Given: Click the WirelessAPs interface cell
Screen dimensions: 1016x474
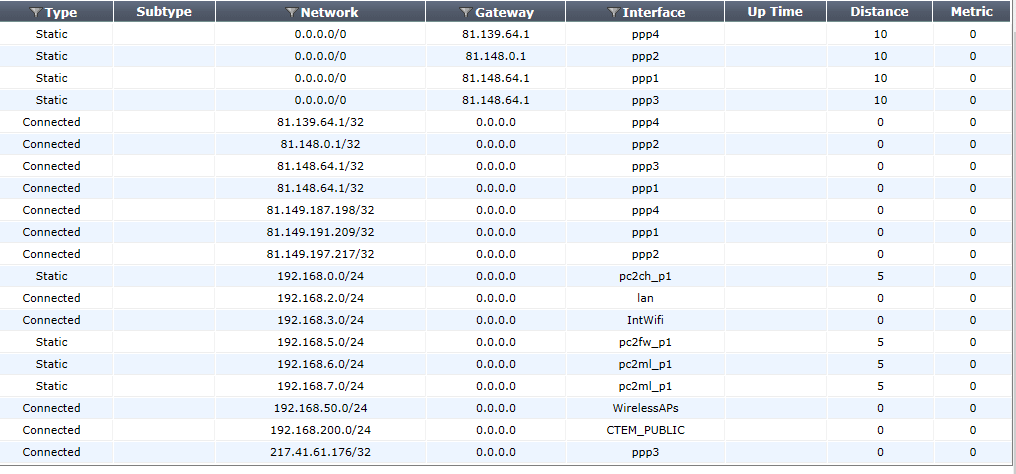Looking at the screenshot, I should pos(645,408).
